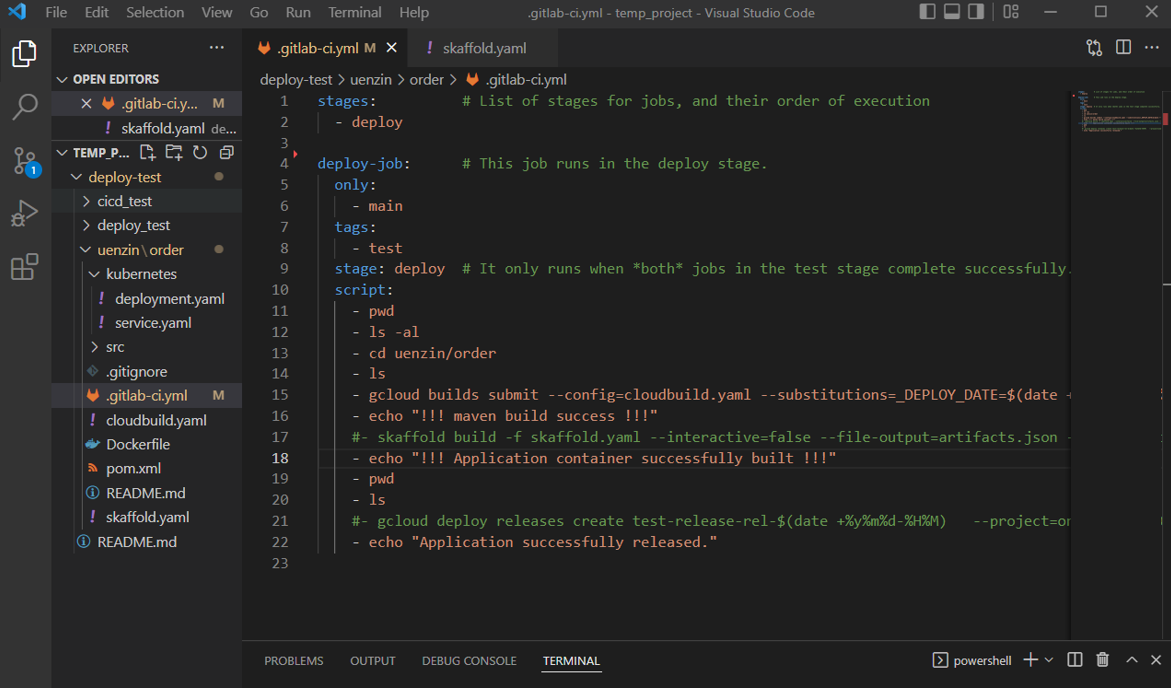Toggle the primary side bar layout icon
The width and height of the screenshot is (1171, 688).
pyautogui.click(x=927, y=12)
